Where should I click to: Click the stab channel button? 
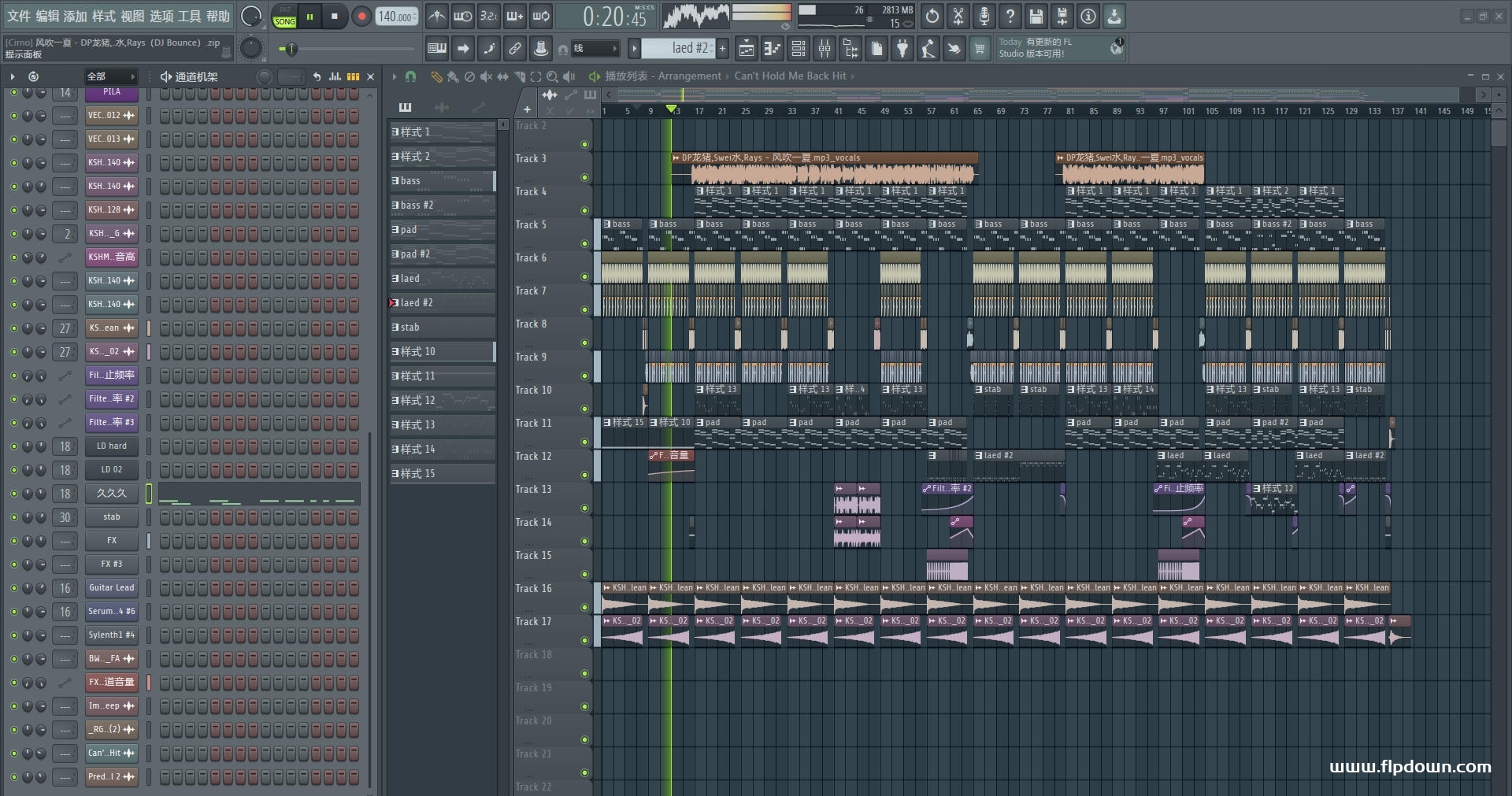(x=112, y=517)
